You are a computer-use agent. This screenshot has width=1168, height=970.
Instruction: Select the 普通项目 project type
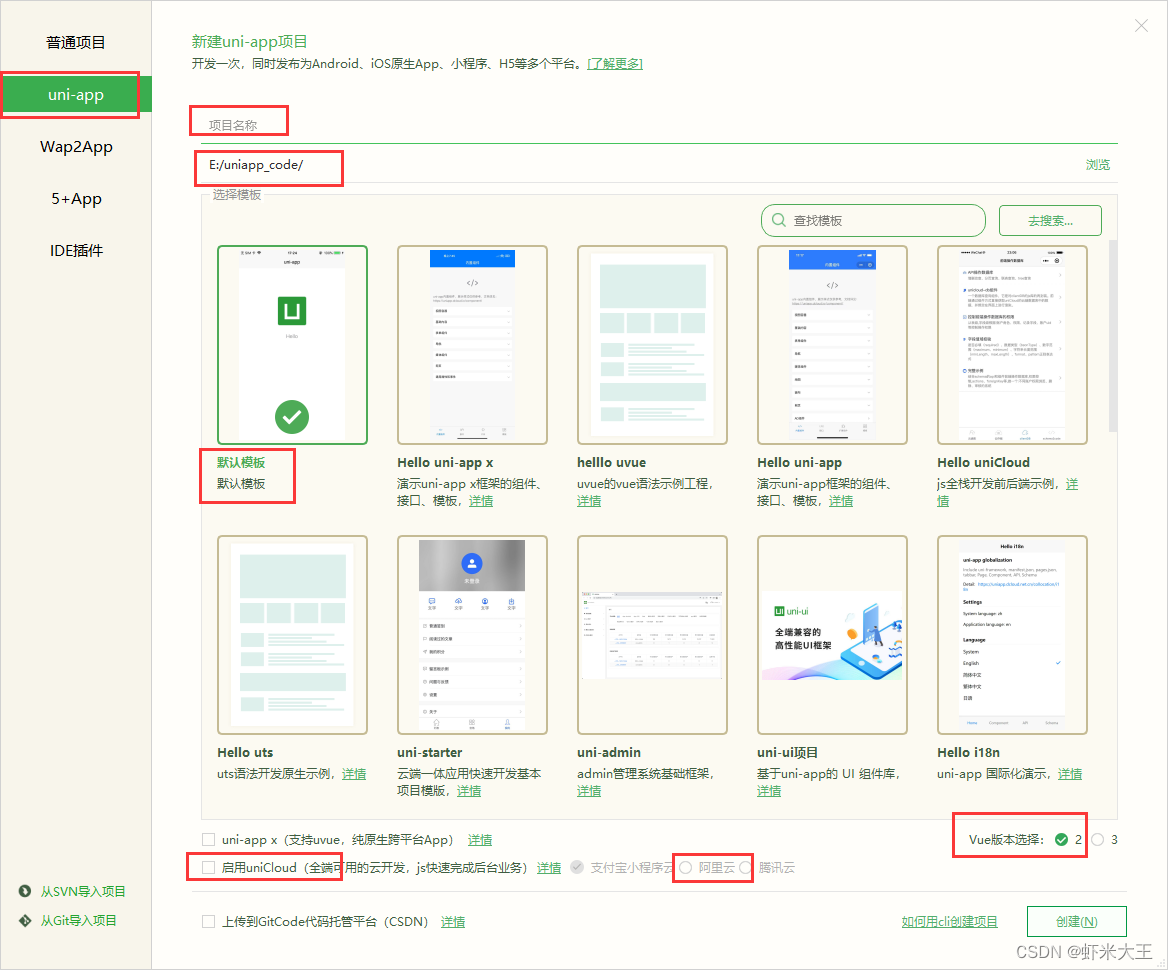tap(75, 42)
